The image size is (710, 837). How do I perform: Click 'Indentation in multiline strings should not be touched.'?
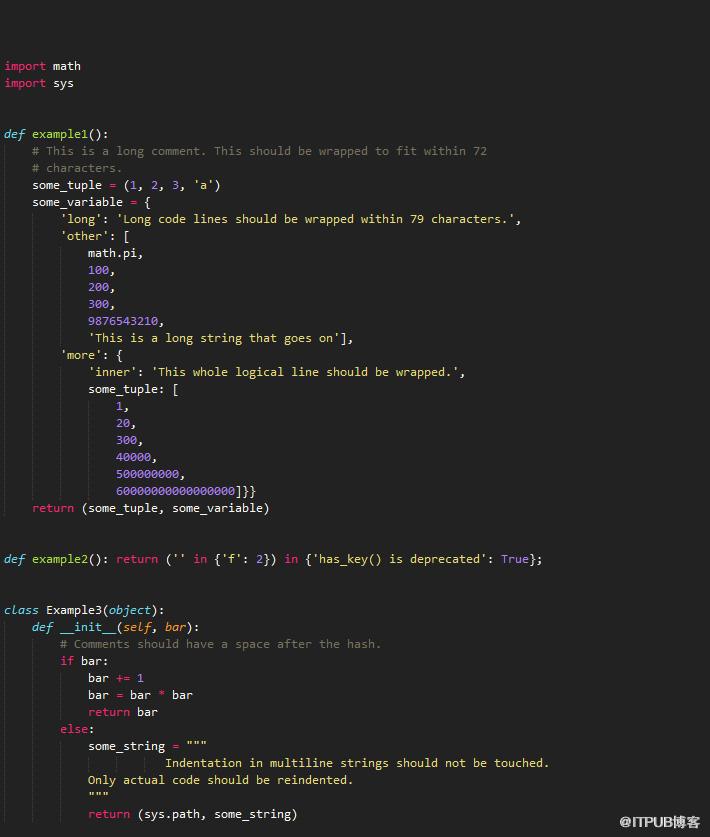(x=357, y=763)
